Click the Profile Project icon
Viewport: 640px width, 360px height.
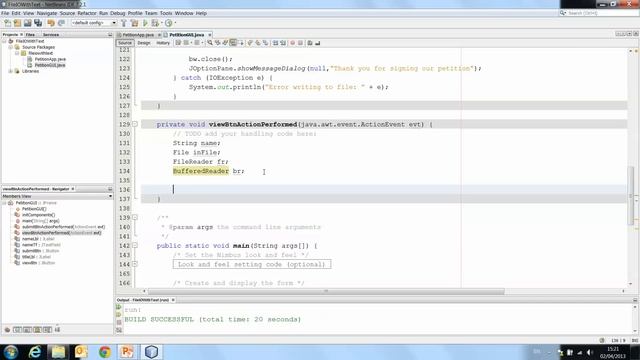(169, 23)
